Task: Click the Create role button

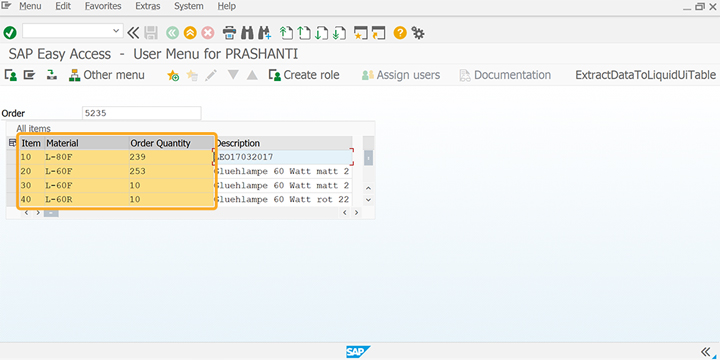Action: tap(304, 75)
